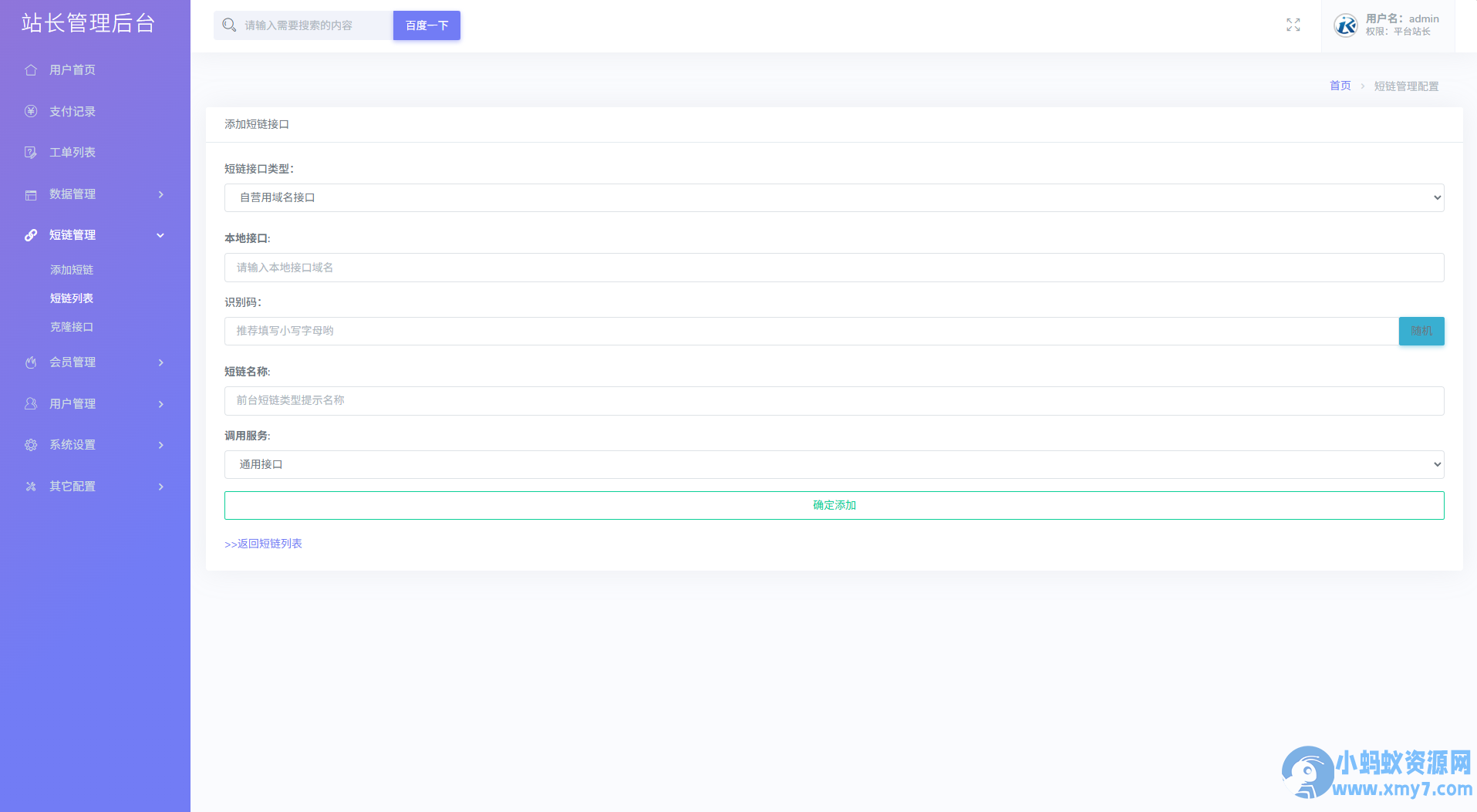Open the 调用服务 dropdown

834,464
